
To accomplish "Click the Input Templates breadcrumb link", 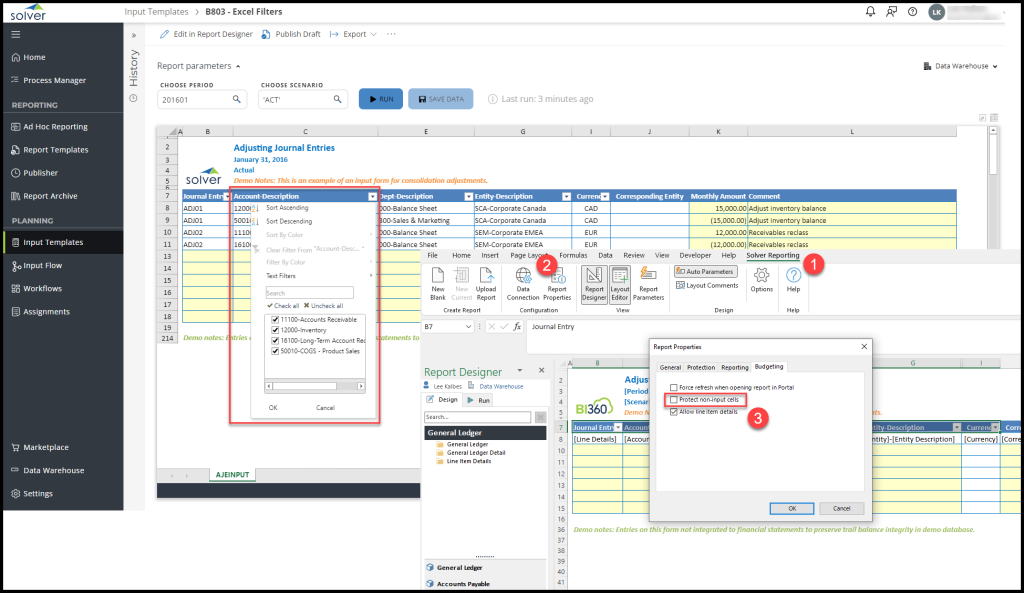I will [156, 12].
